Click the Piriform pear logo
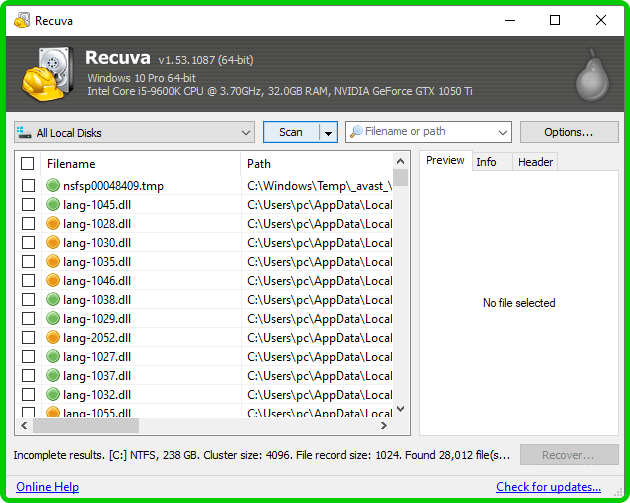Viewport: 630px width, 503px height. tap(592, 76)
